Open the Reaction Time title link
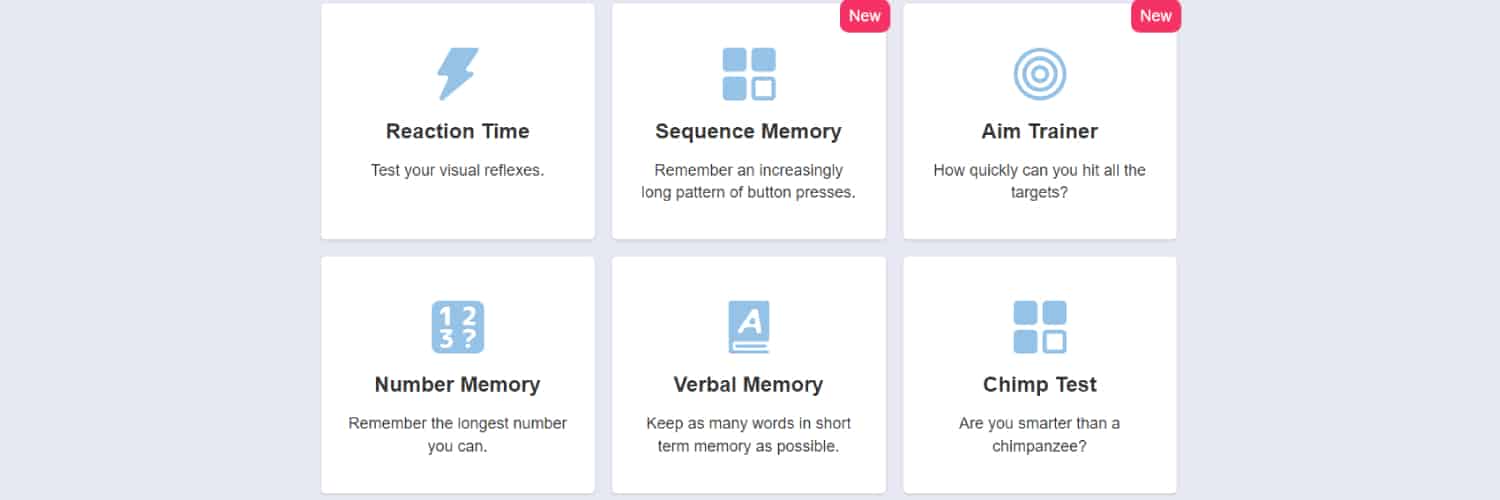 point(458,131)
